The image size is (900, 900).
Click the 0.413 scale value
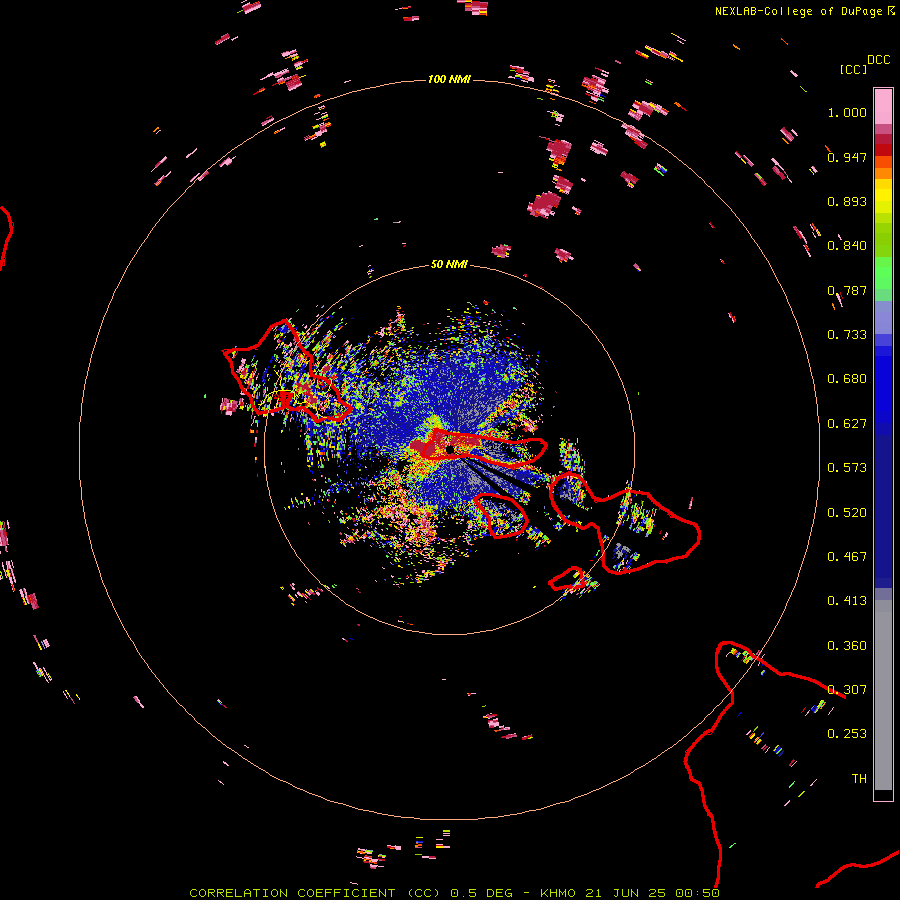[x=847, y=601]
